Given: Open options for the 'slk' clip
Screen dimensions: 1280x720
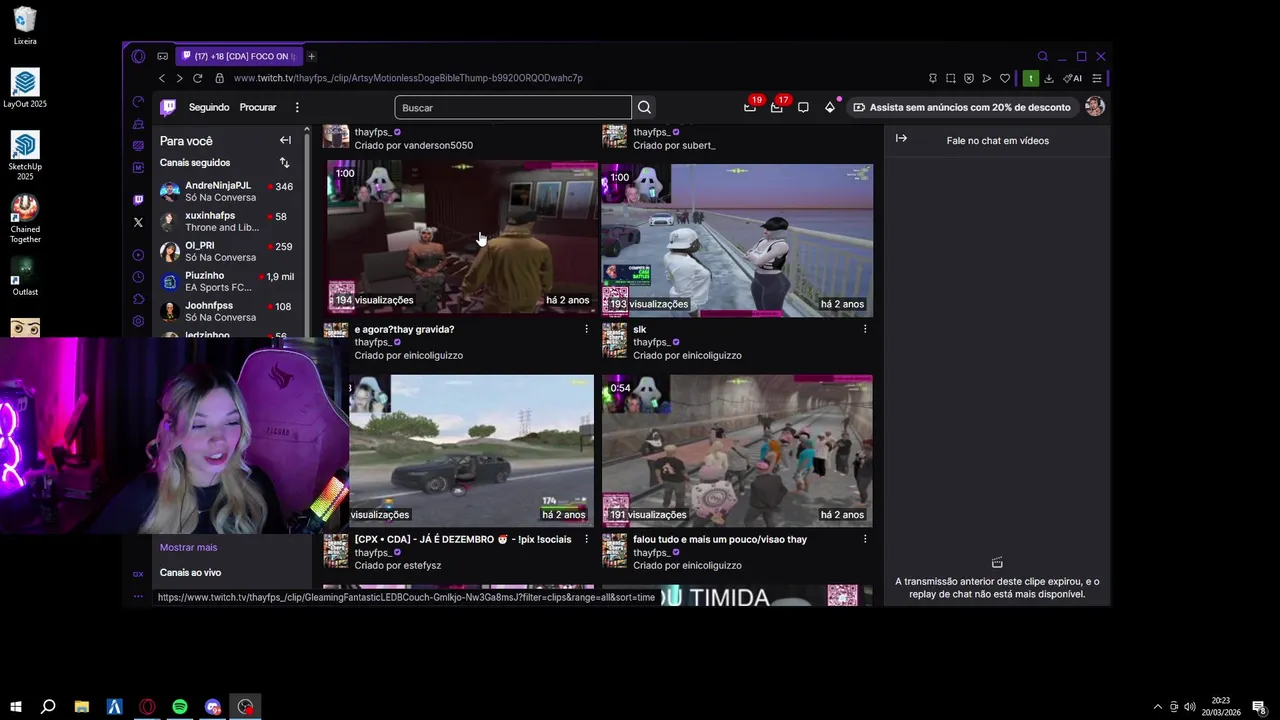Looking at the screenshot, I should click(x=865, y=329).
